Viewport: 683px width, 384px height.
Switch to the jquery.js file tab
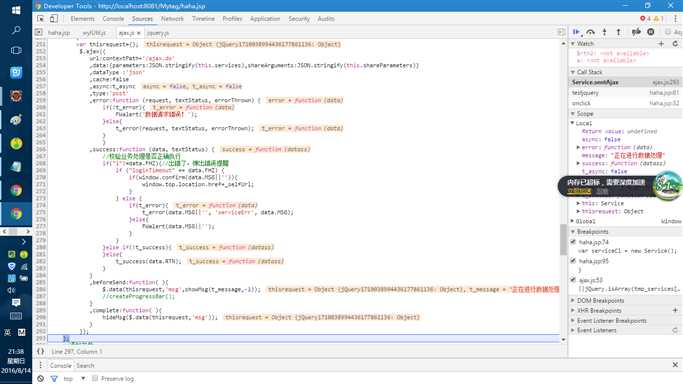tap(158, 33)
